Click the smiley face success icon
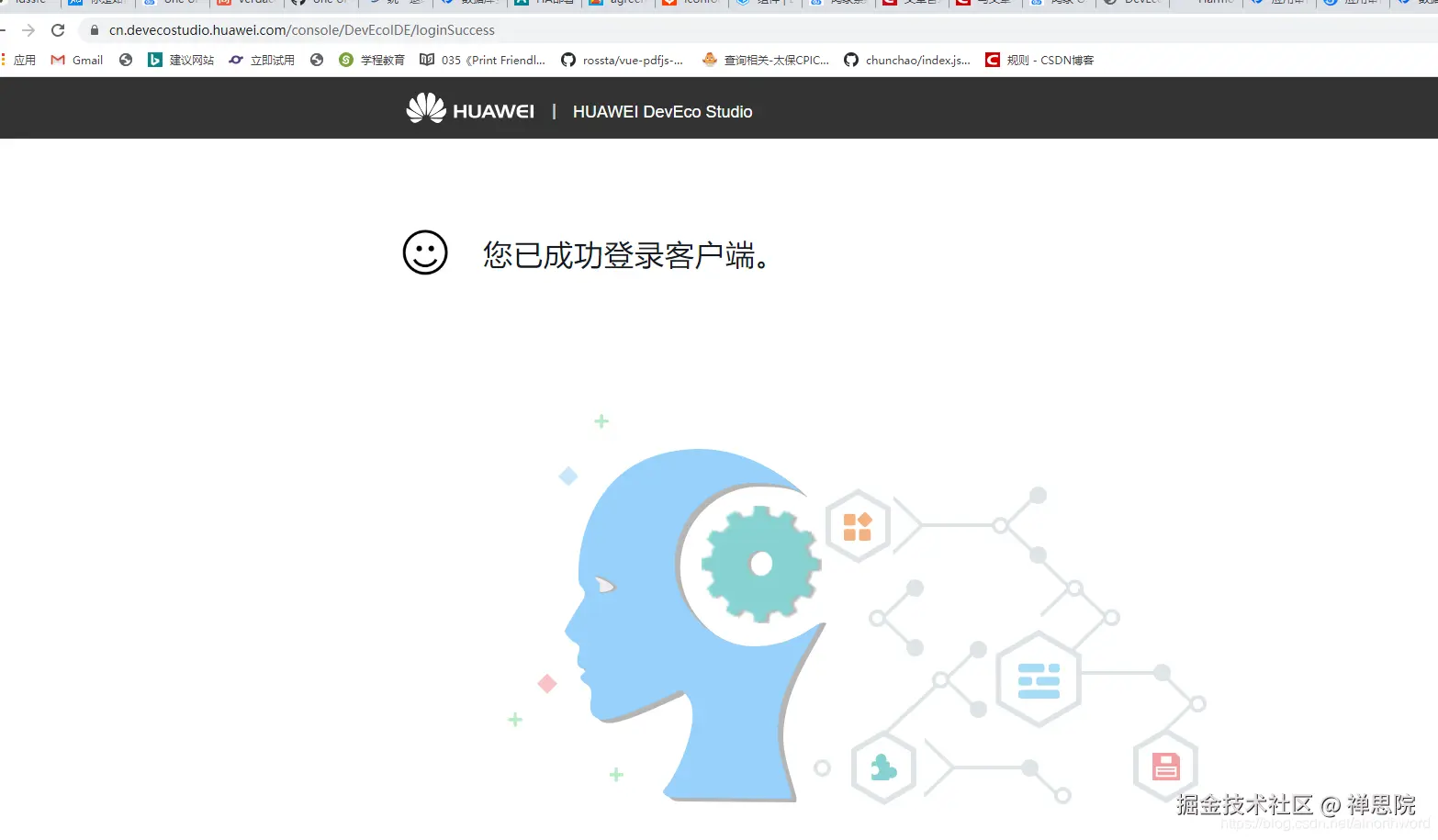 (424, 252)
